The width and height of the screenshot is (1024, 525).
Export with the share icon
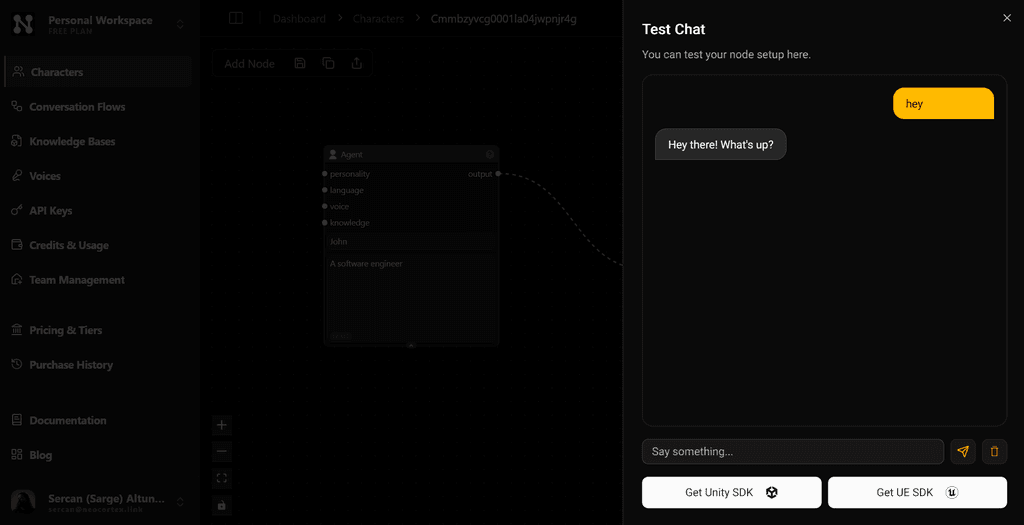pos(357,63)
